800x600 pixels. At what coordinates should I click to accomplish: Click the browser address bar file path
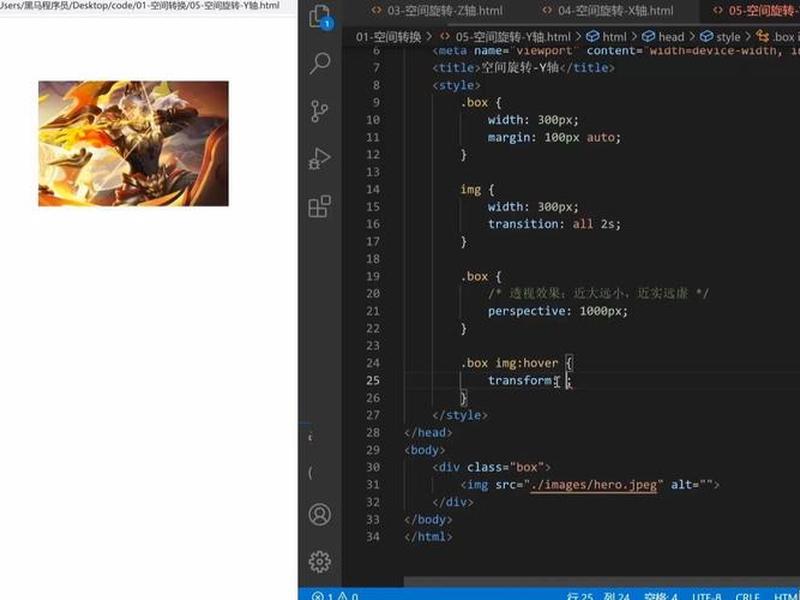point(140,6)
